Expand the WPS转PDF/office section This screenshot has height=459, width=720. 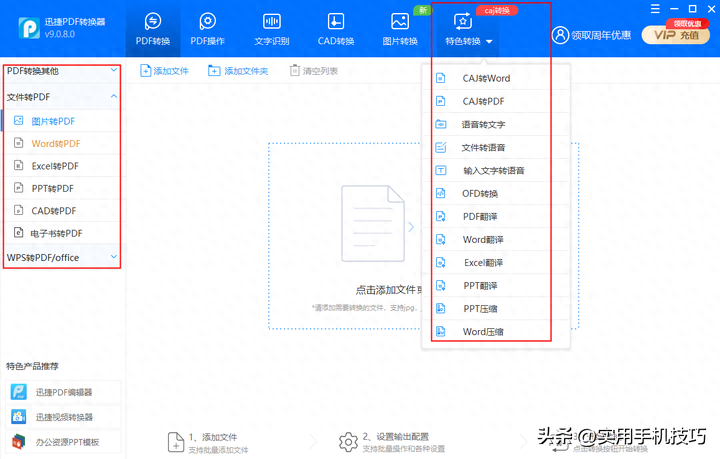pos(62,257)
